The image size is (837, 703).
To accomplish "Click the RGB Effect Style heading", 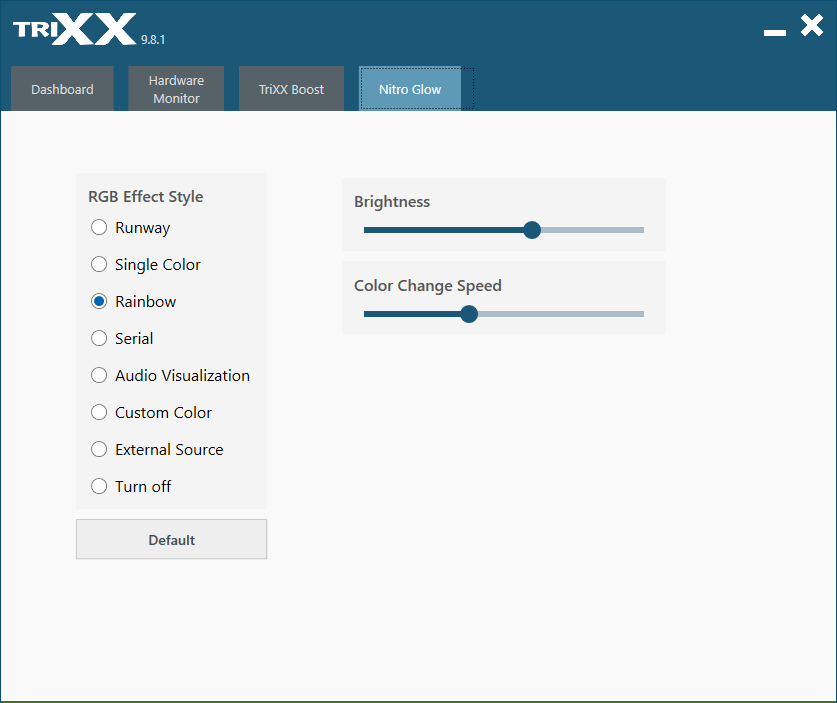I will 146,196.
